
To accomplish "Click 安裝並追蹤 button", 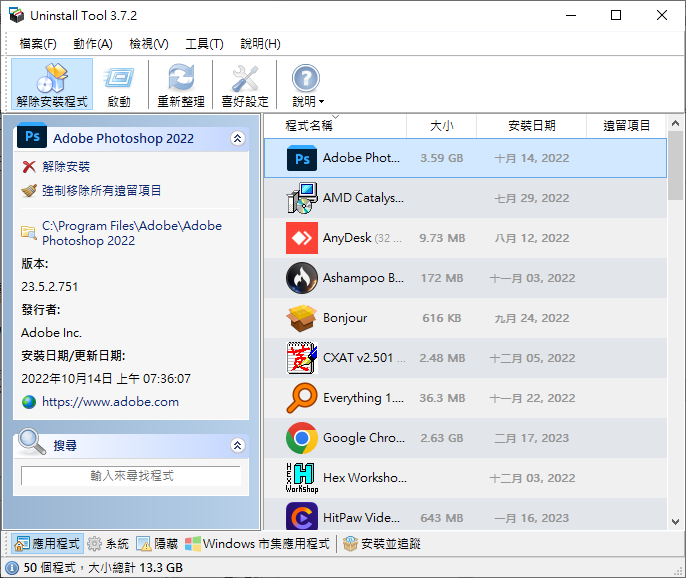I will point(382,544).
